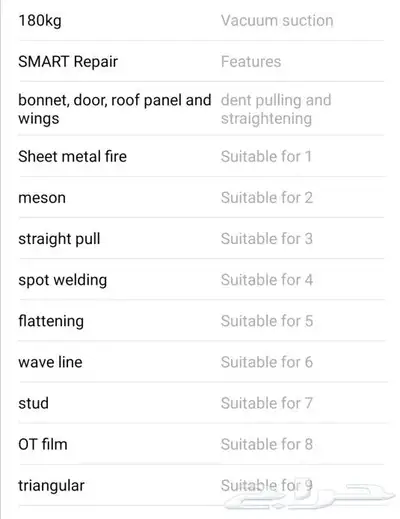
Task: Select the wave line value
Action: tap(50, 362)
